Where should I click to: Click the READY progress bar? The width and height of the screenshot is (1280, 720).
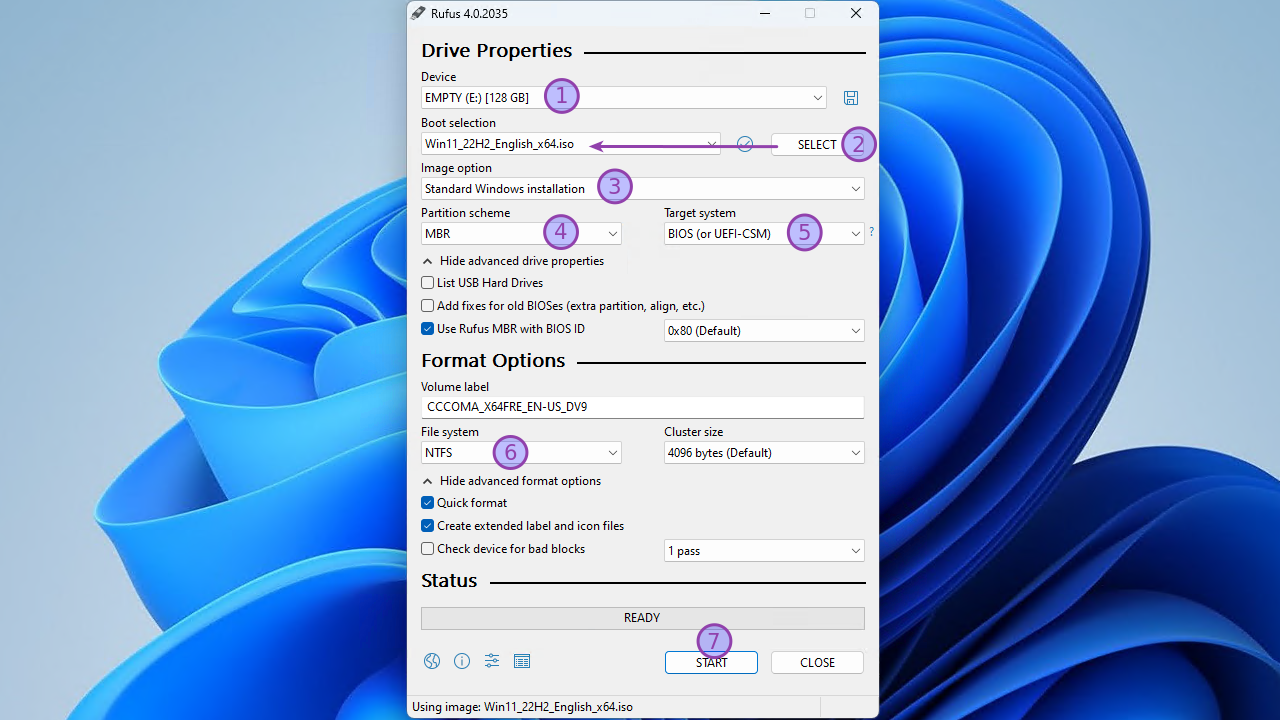643,618
